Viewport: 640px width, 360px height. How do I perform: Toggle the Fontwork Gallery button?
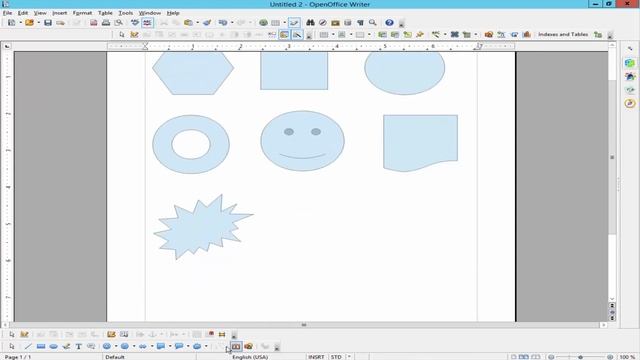(236, 347)
